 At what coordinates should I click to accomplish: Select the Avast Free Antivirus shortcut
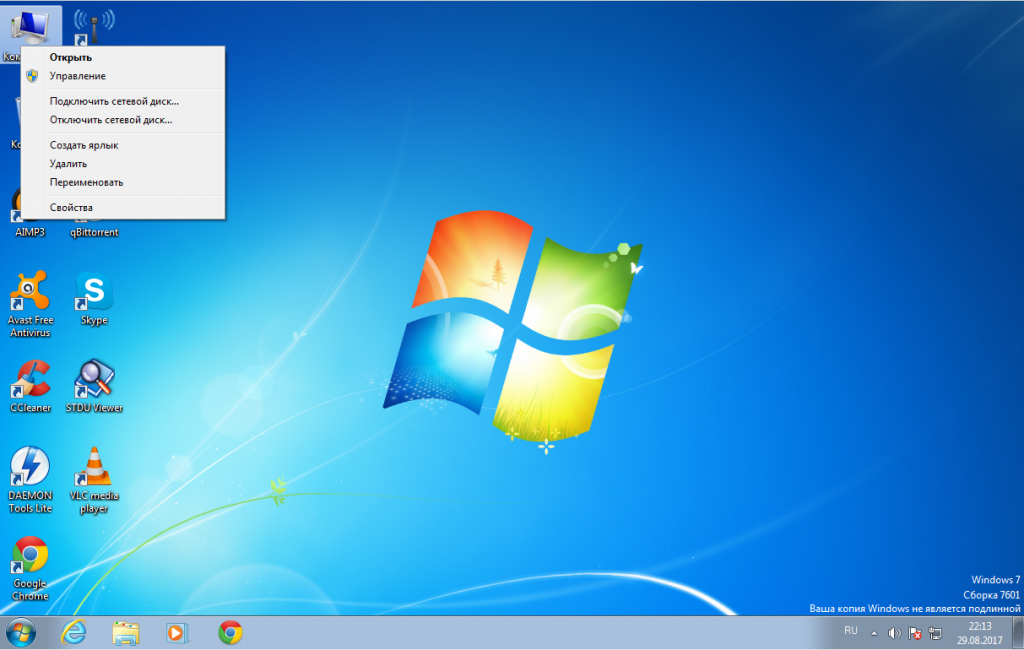point(30,295)
